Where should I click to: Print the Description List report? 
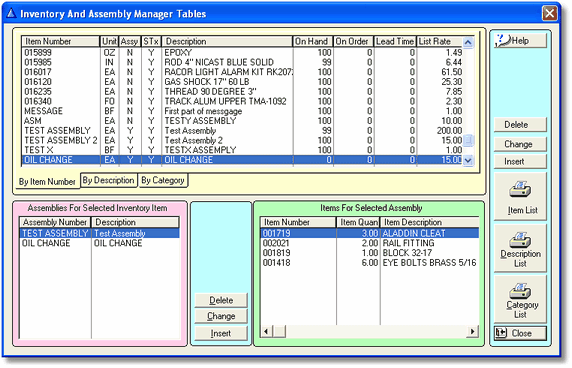[520, 248]
